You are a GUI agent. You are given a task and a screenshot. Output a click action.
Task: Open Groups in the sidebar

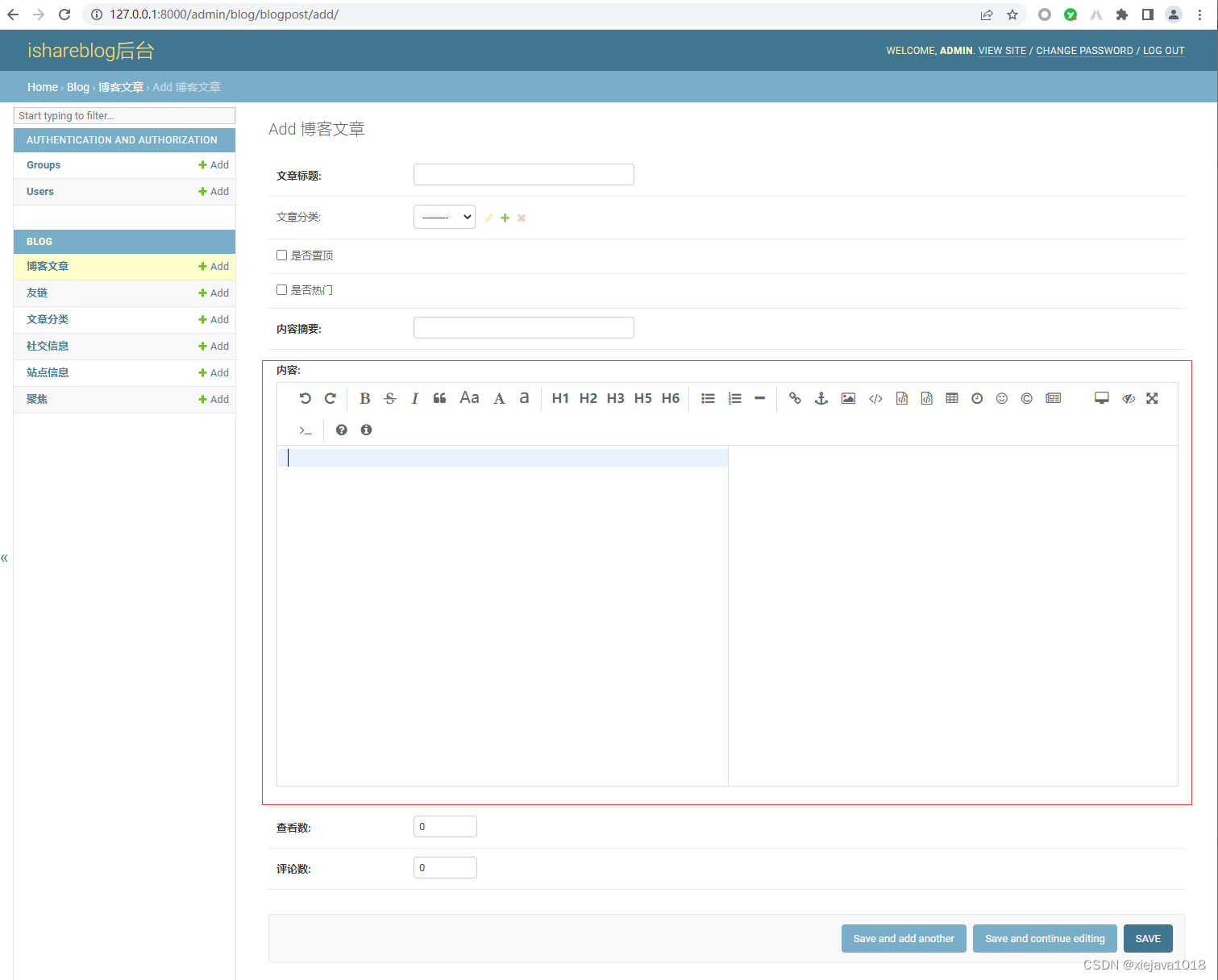pos(44,165)
